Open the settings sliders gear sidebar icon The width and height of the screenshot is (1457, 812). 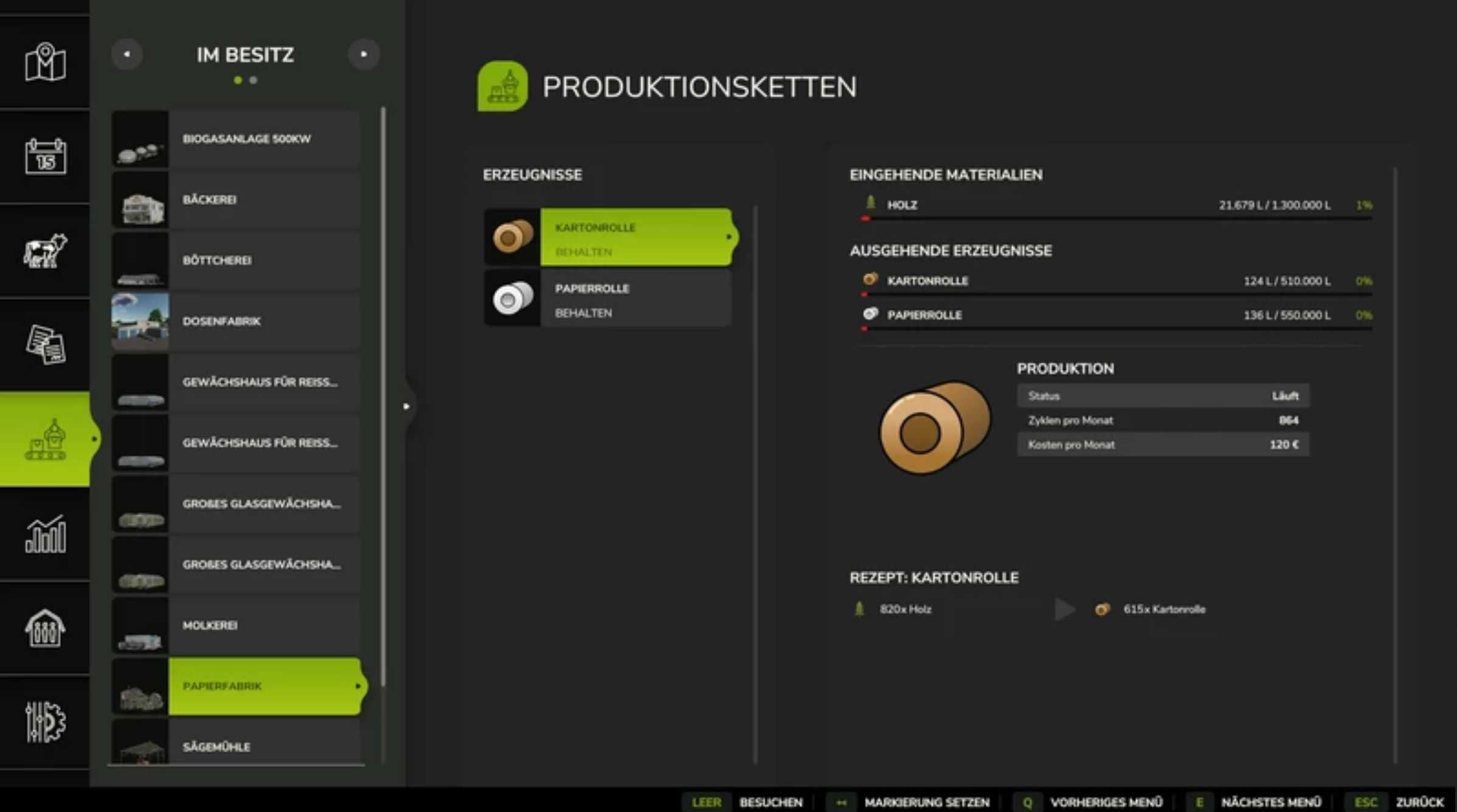[x=45, y=722]
